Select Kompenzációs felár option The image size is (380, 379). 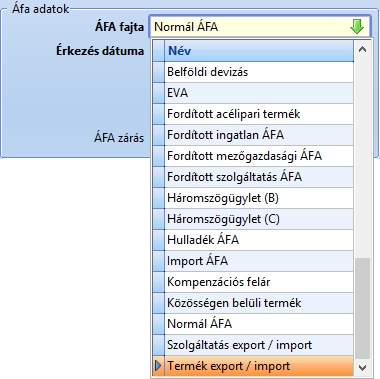point(259,282)
